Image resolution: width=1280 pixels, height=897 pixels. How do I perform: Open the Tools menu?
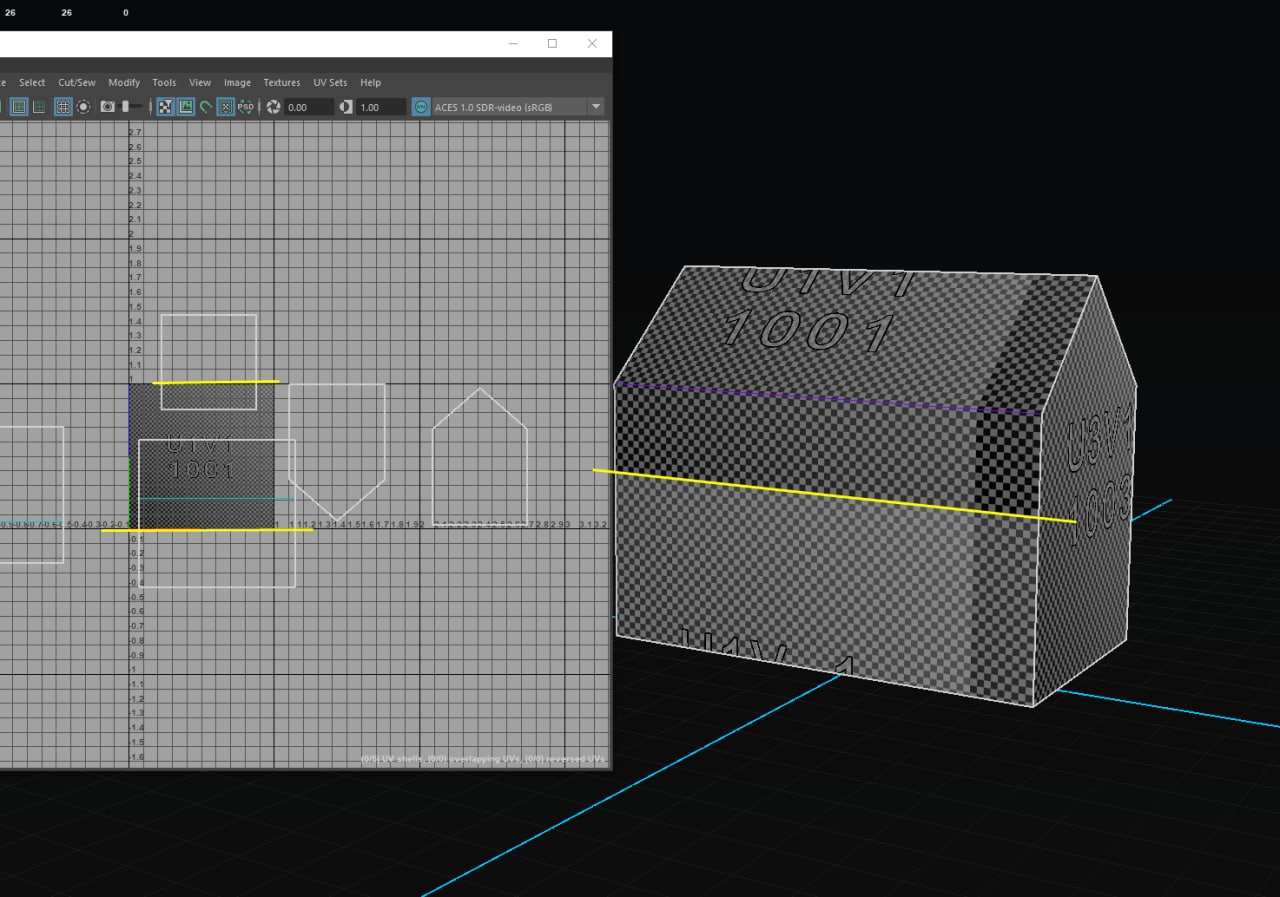point(164,83)
